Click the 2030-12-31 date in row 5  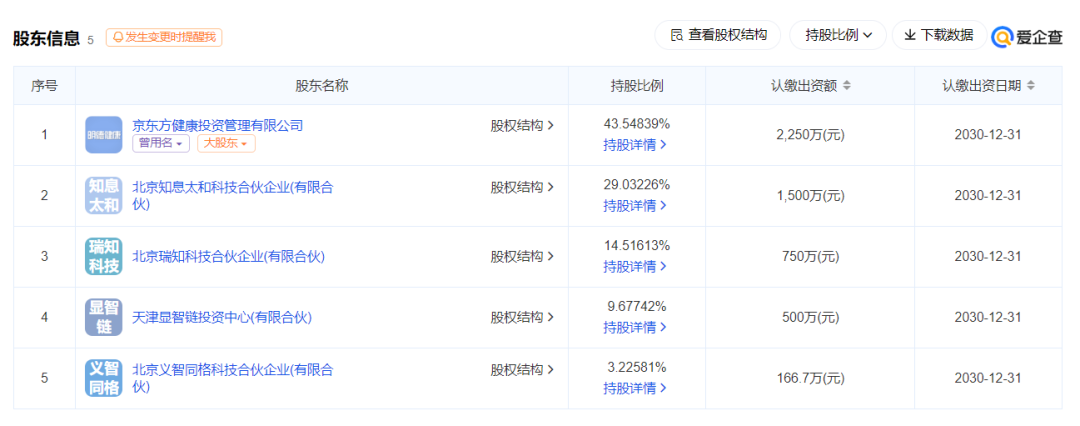pos(988,378)
